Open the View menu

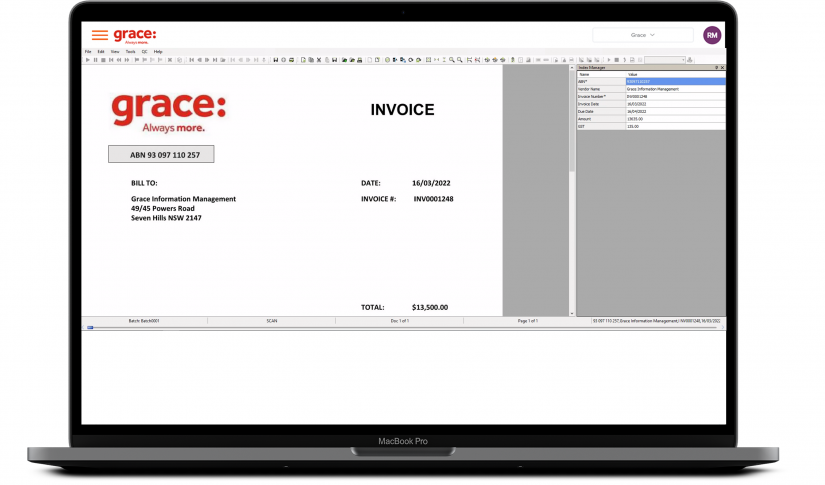pyautogui.click(x=115, y=52)
